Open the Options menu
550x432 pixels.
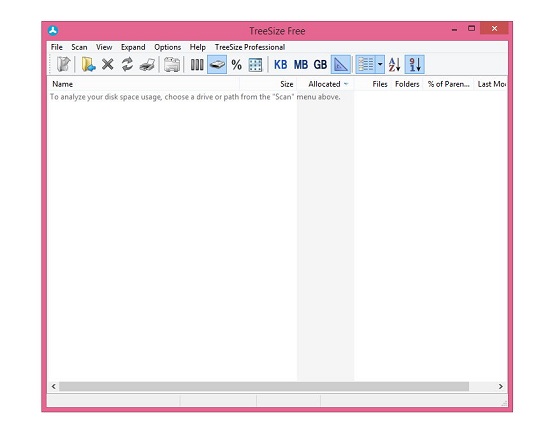[168, 47]
